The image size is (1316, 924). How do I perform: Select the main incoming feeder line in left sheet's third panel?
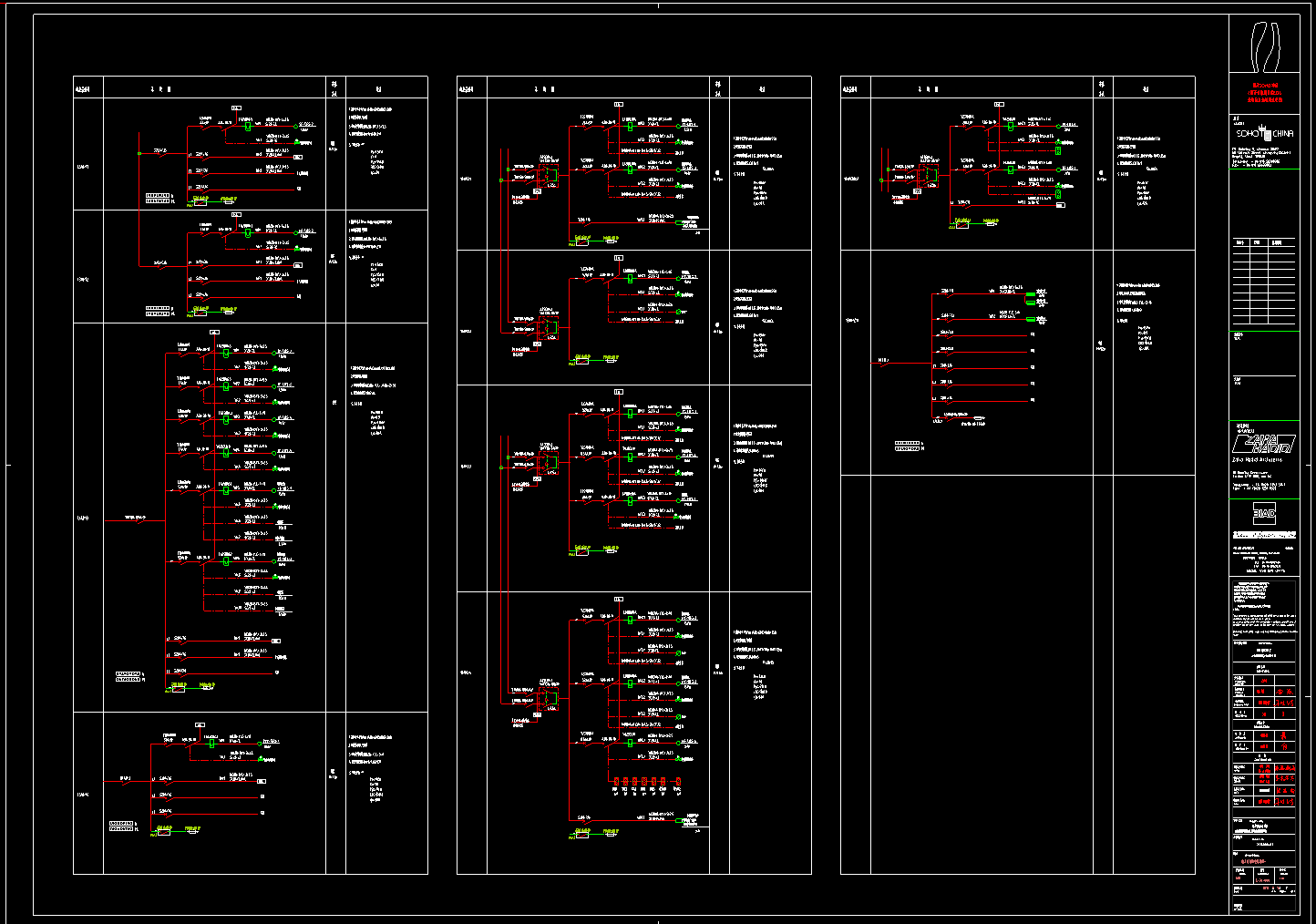pyautogui.click(x=137, y=520)
